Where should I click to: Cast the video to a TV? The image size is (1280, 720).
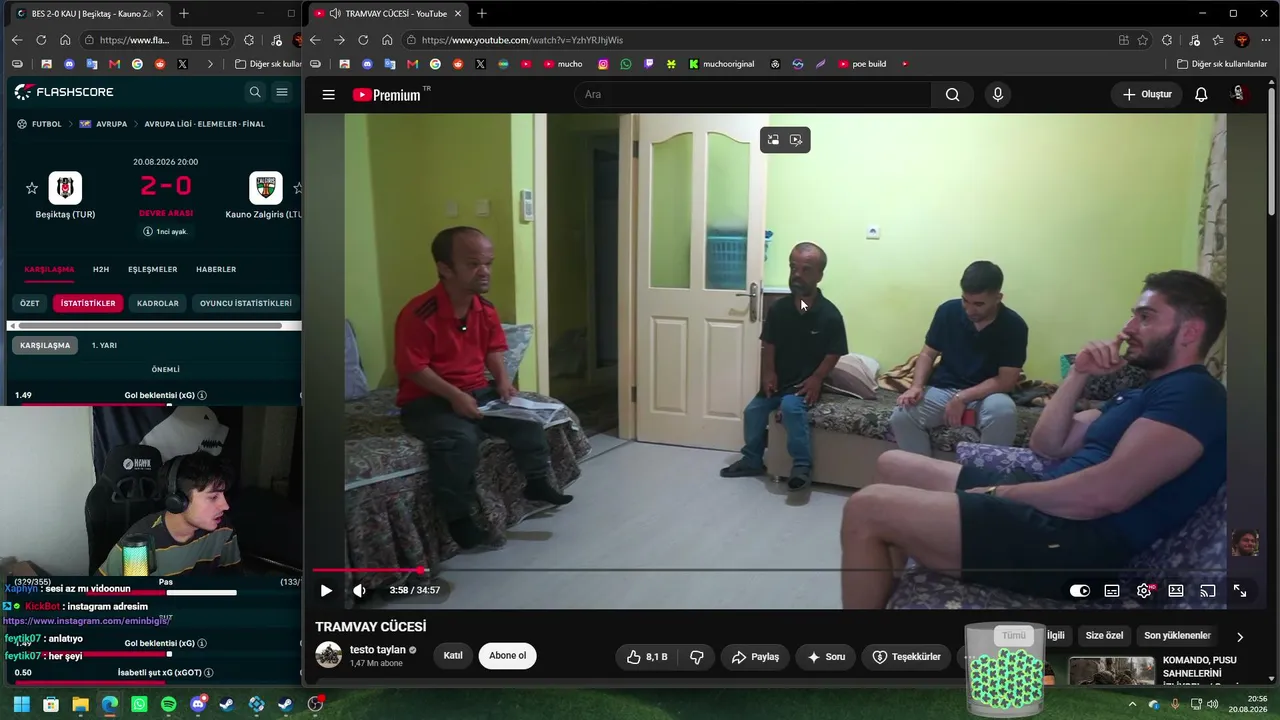(x=1208, y=591)
